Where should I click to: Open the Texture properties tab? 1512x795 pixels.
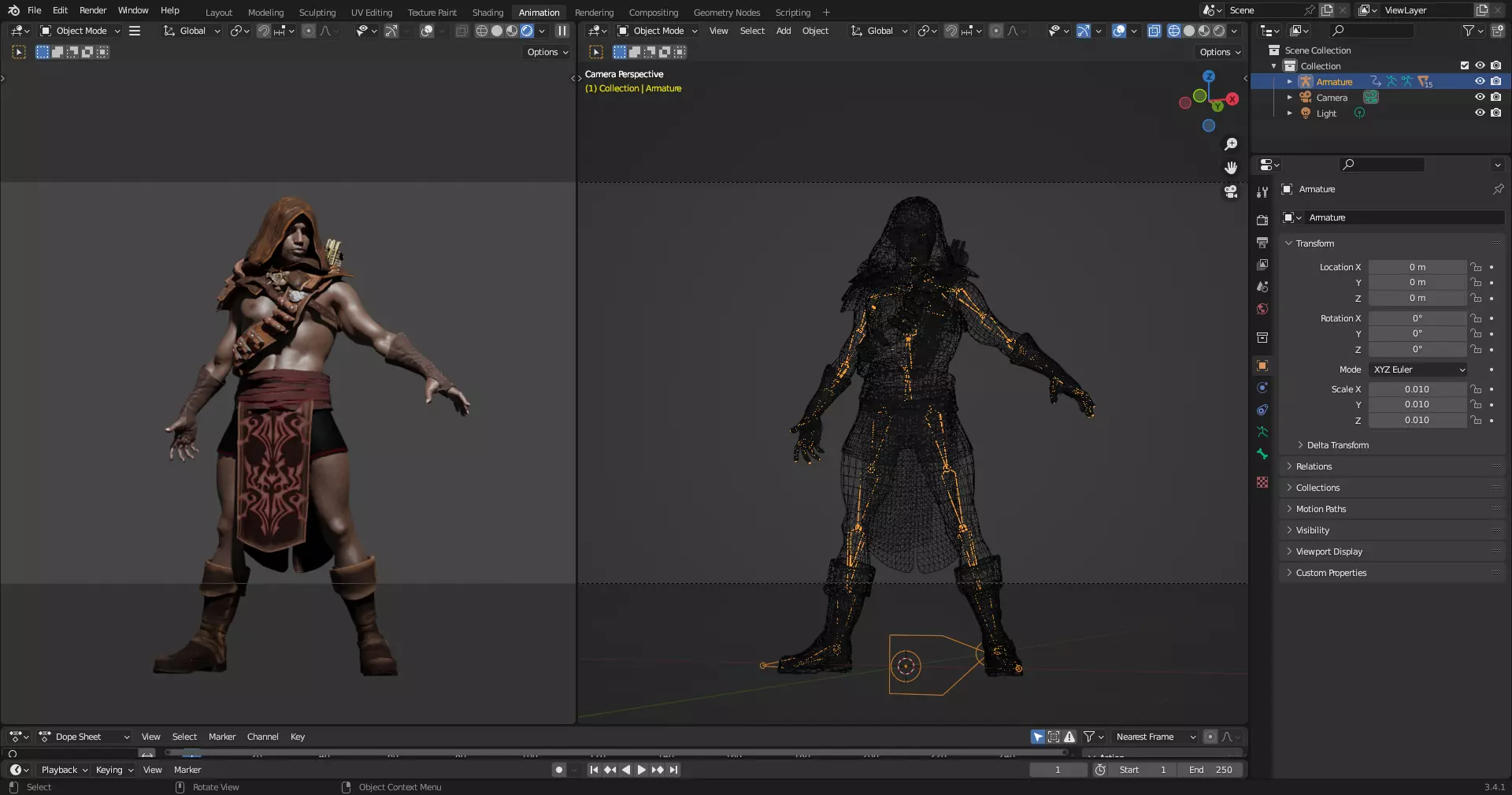point(1262,482)
